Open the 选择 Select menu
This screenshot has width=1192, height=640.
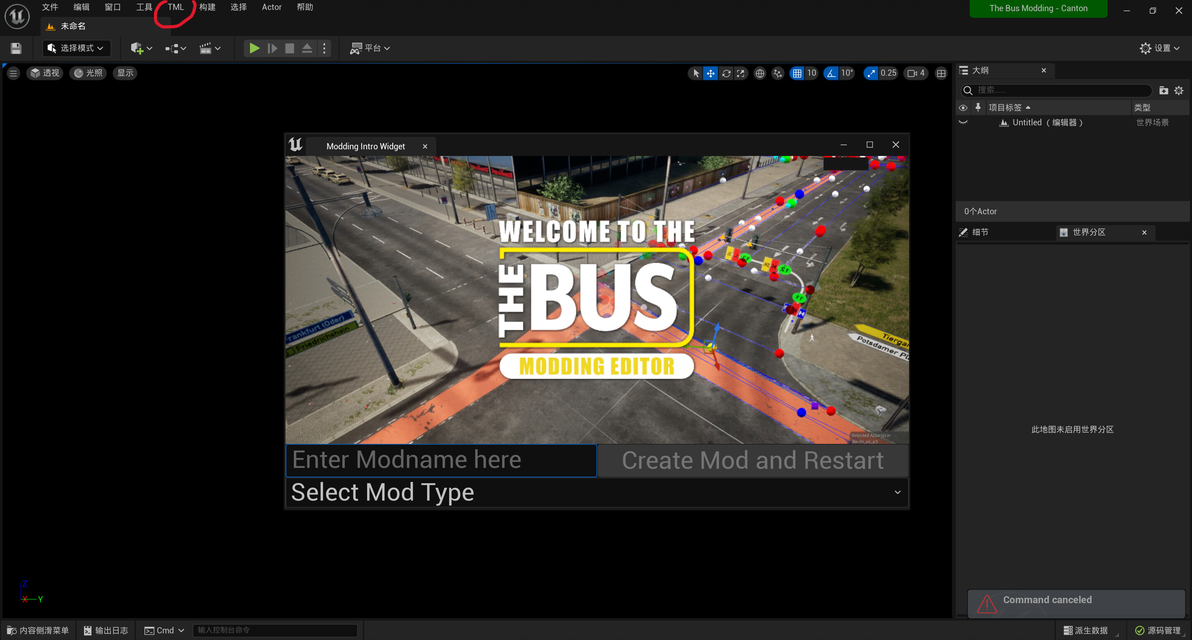tap(239, 7)
